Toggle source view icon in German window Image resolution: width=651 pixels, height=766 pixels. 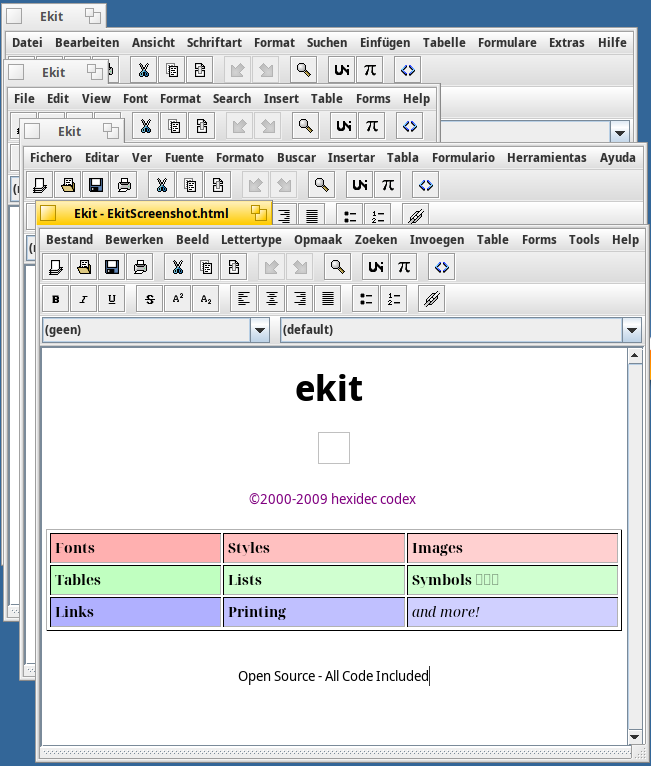(408, 70)
